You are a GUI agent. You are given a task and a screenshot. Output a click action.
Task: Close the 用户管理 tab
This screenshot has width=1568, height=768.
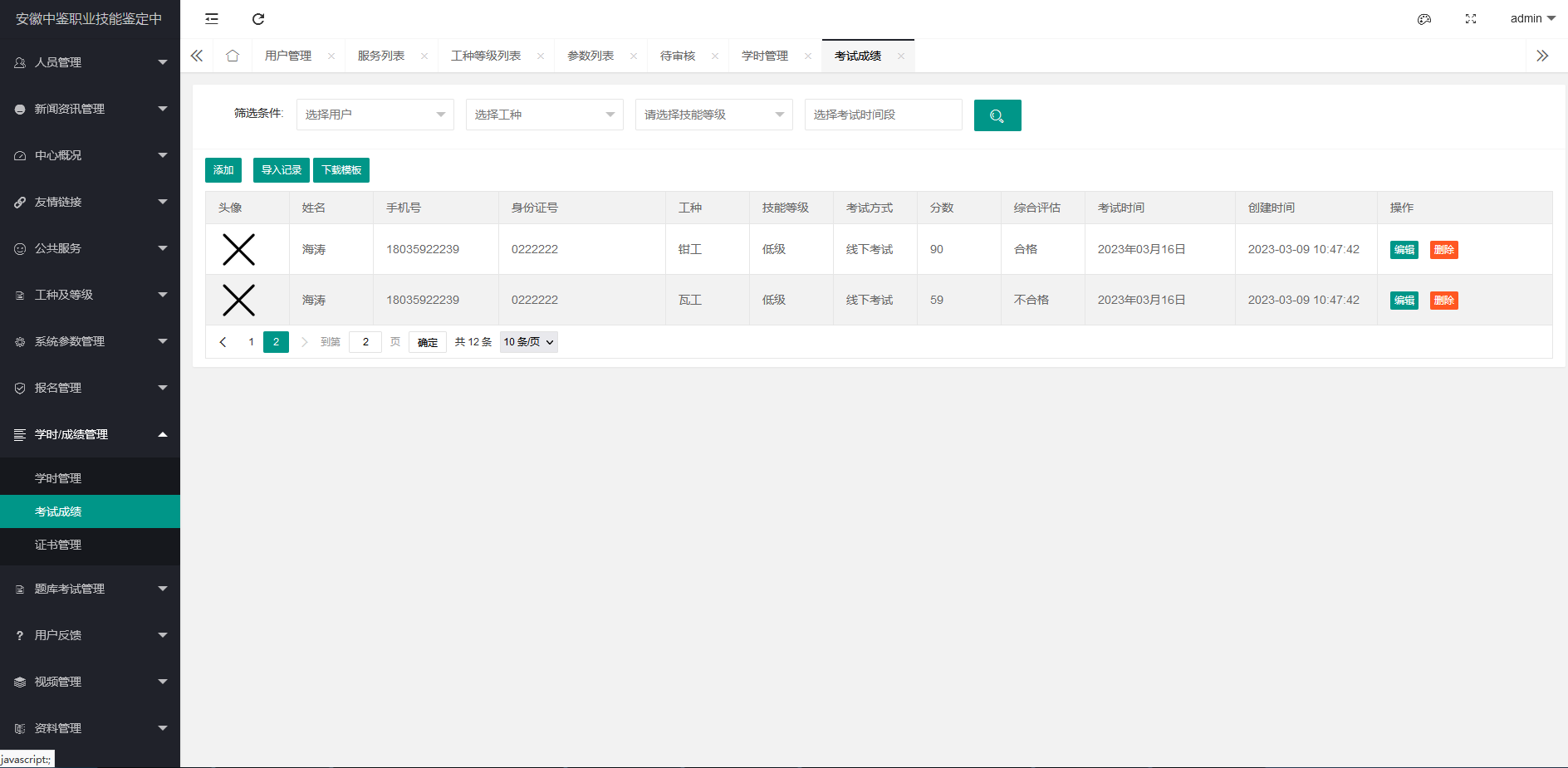[x=331, y=56]
